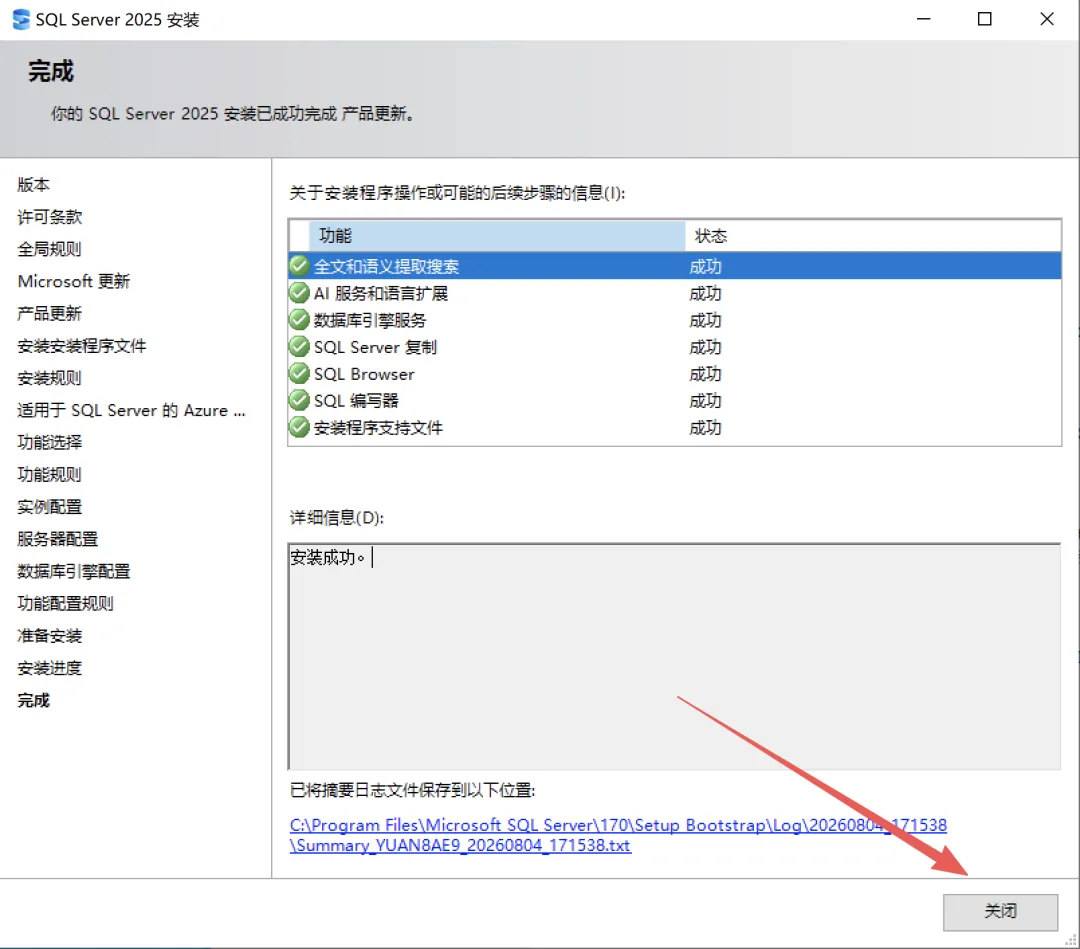The width and height of the screenshot is (1080, 949).
Task: Click the 数据库引擎配置 step in sidebar
Action: [x=74, y=572]
